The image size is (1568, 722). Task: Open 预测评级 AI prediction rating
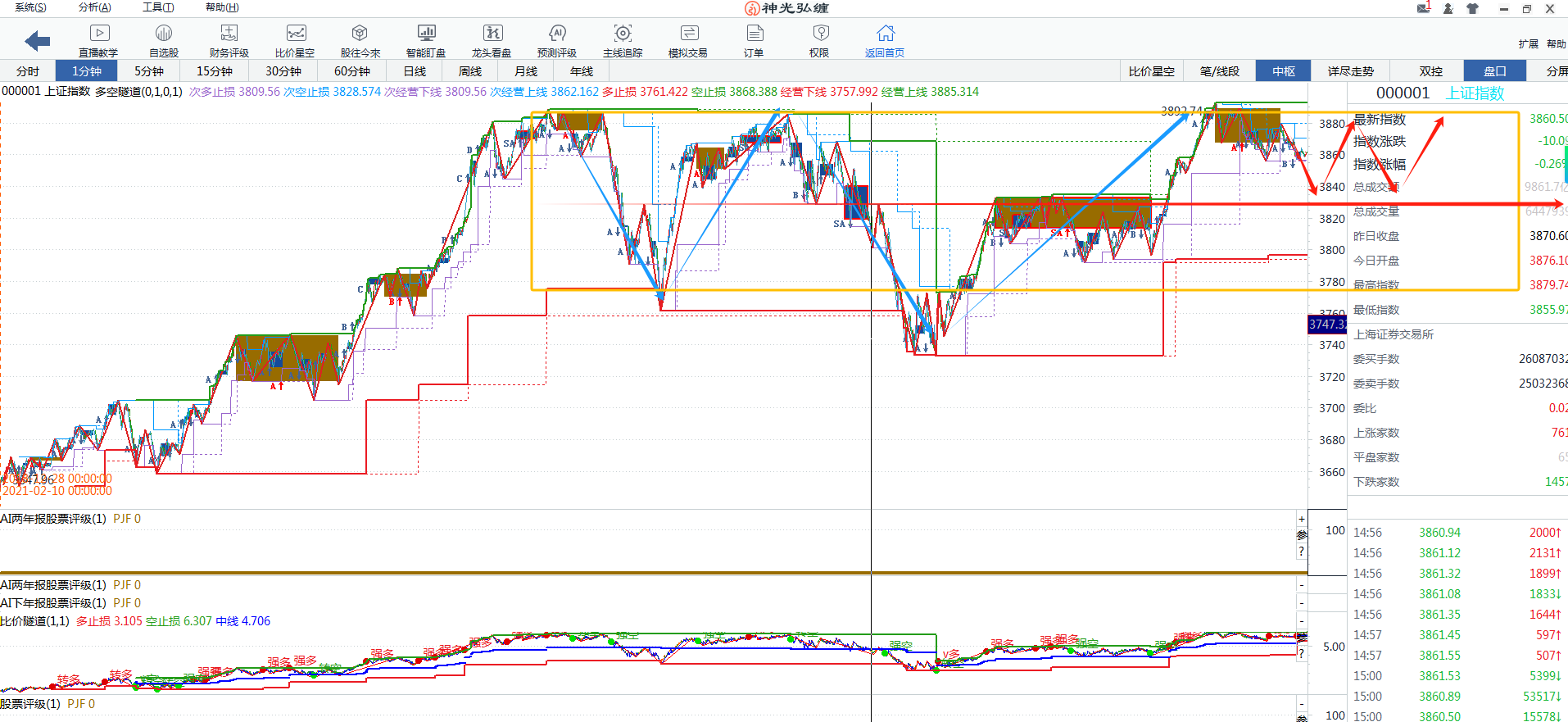(557, 40)
